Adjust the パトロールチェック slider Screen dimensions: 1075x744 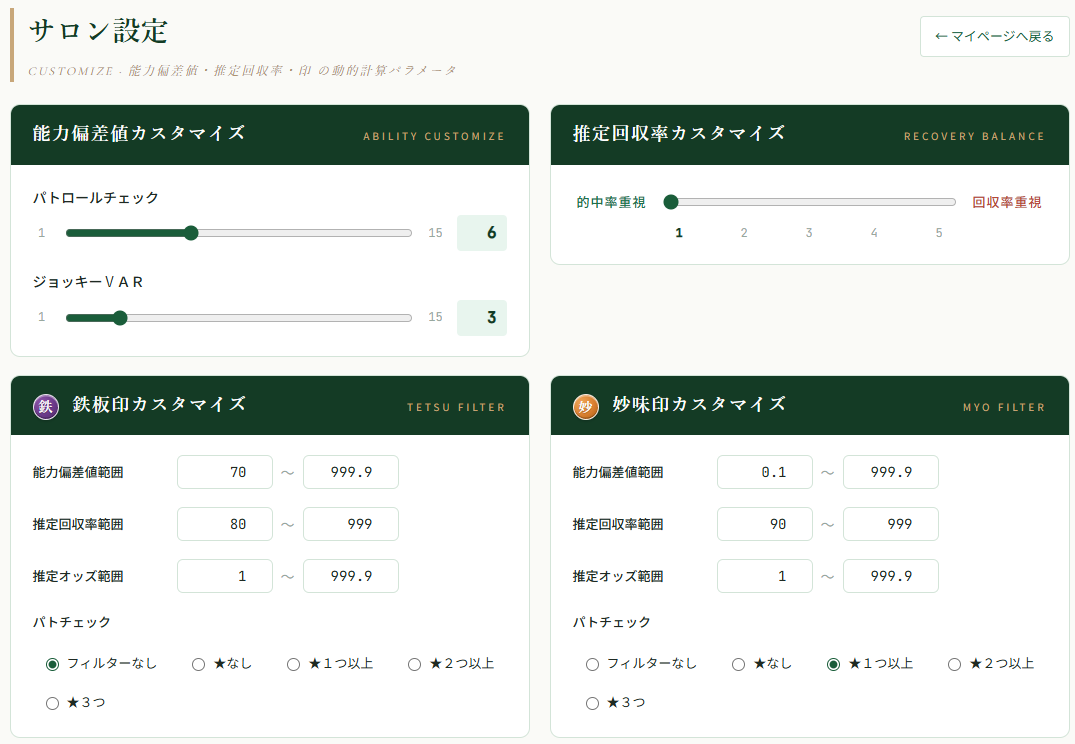(239, 233)
